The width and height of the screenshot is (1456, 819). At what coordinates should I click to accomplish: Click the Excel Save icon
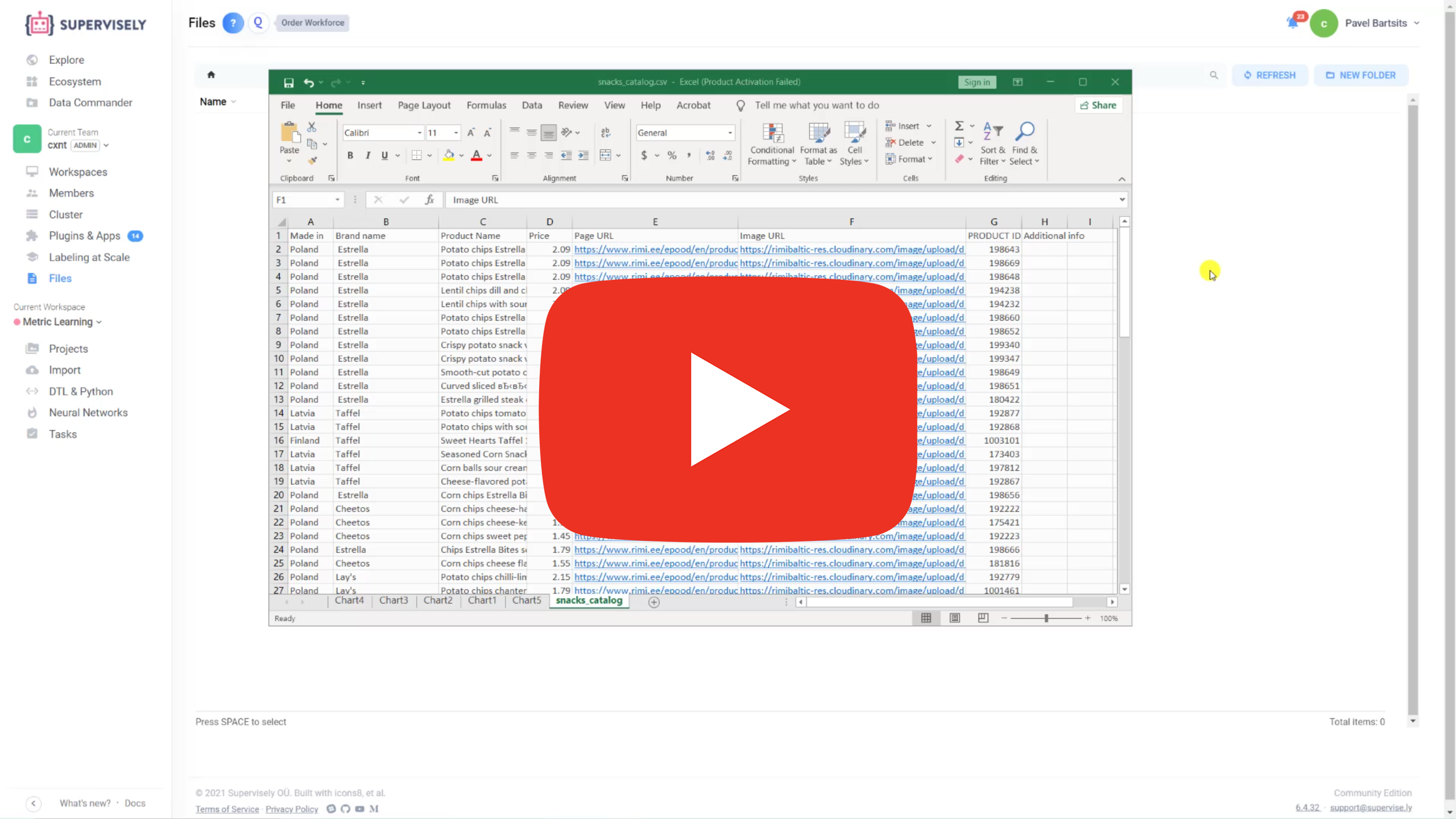tap(288, 82)
